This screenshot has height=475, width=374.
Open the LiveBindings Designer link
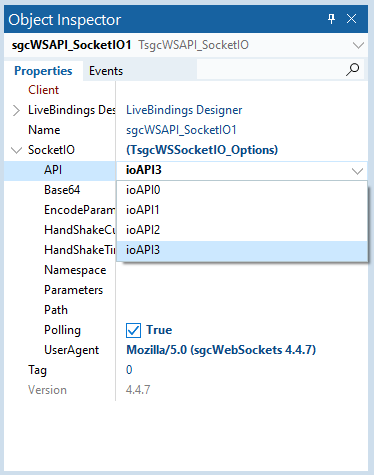[x=184, y=110]
